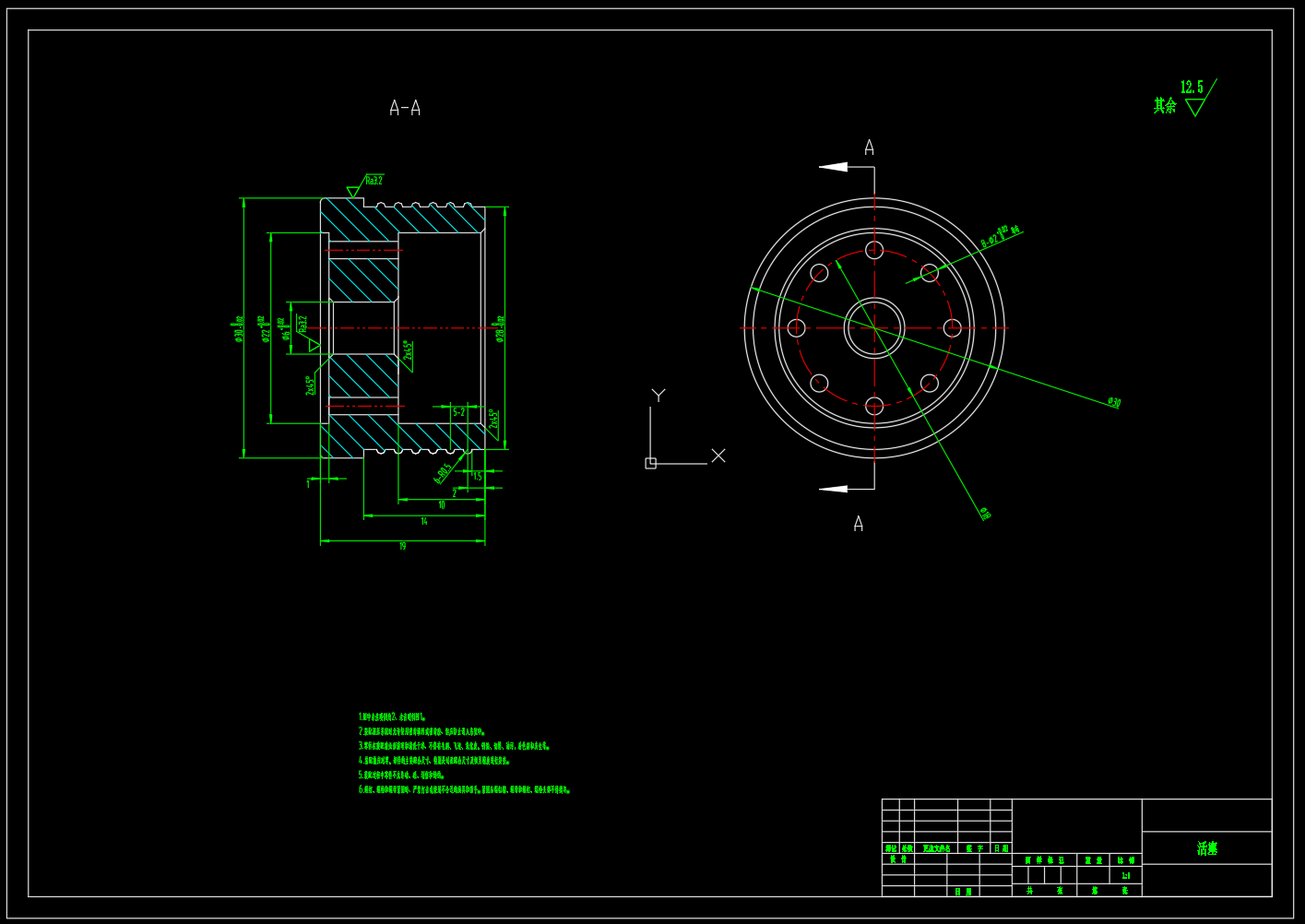The image size is (1305, 924).
Task: Click the UCS origin square icon
Action: (650, 463)
